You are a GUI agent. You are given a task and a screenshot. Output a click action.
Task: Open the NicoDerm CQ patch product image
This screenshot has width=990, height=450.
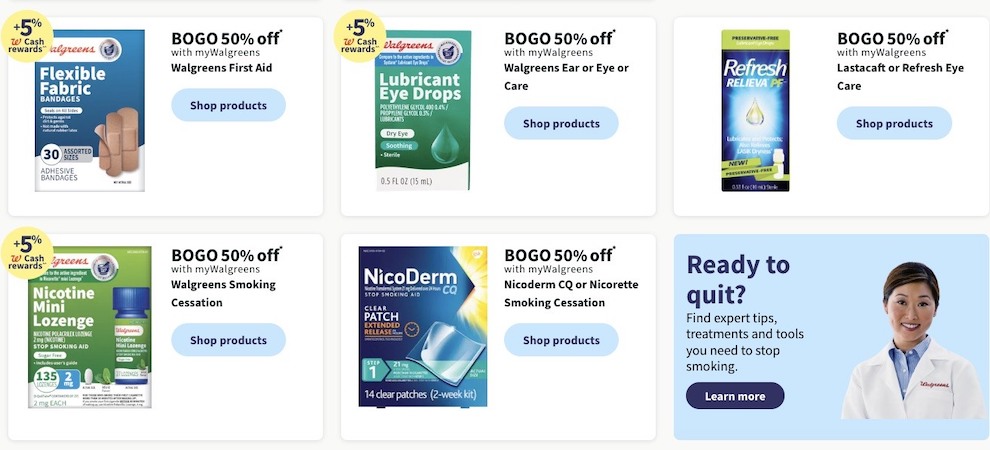423,326
